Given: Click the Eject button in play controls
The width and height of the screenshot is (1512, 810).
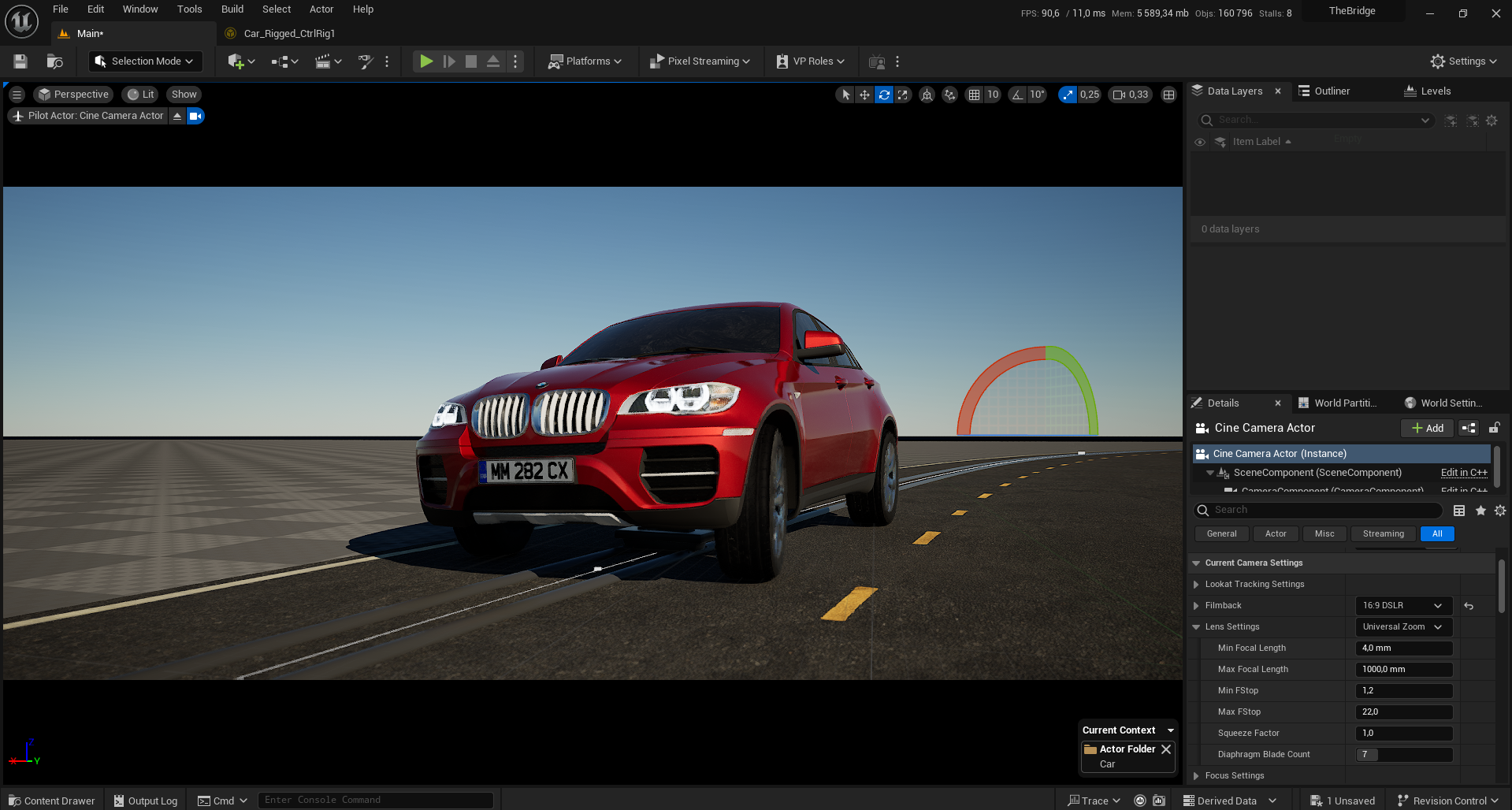Looking at the screenshot, I should pos(493,61).
